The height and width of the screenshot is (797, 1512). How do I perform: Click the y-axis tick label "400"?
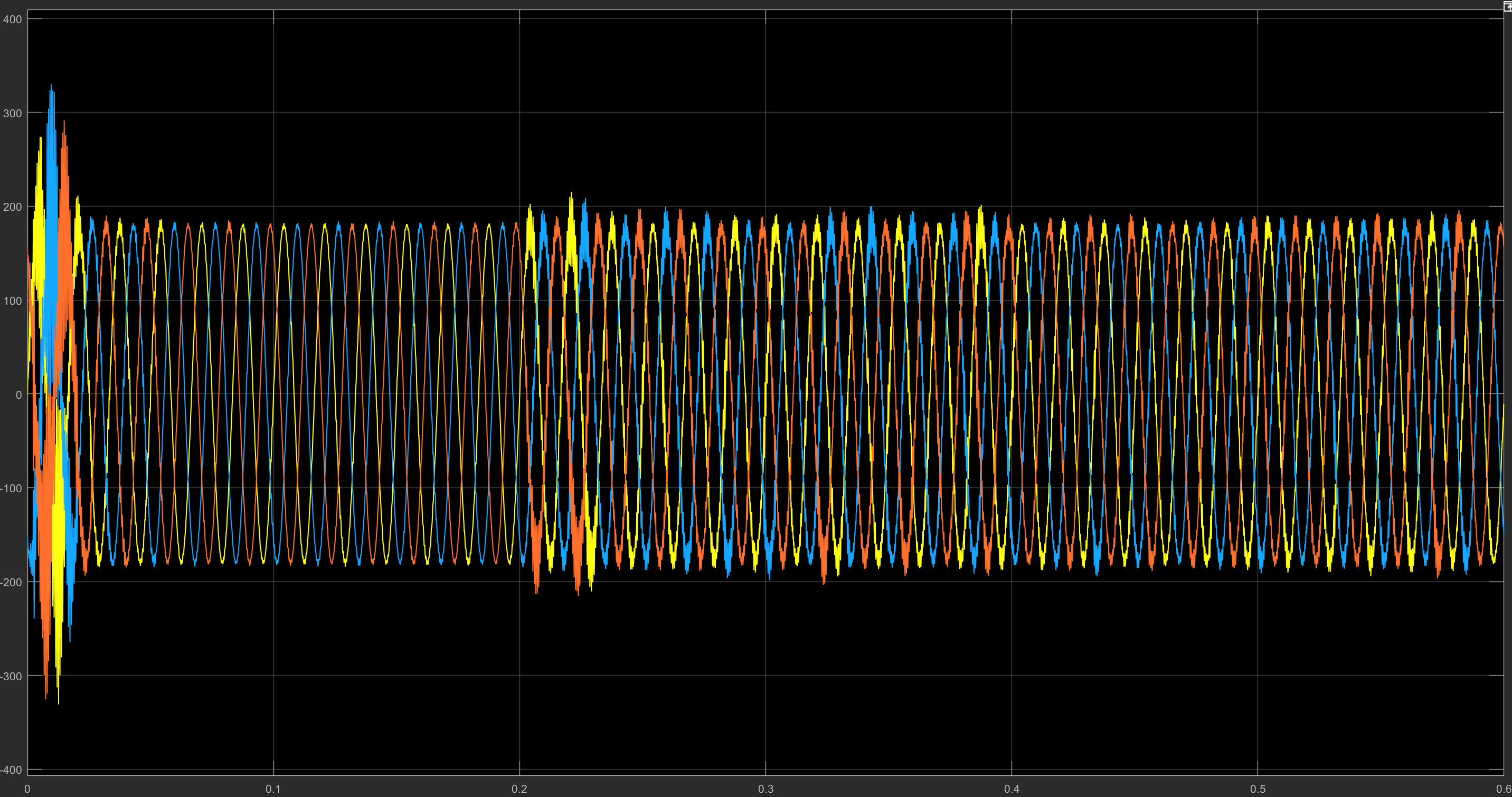pos(12,20)
